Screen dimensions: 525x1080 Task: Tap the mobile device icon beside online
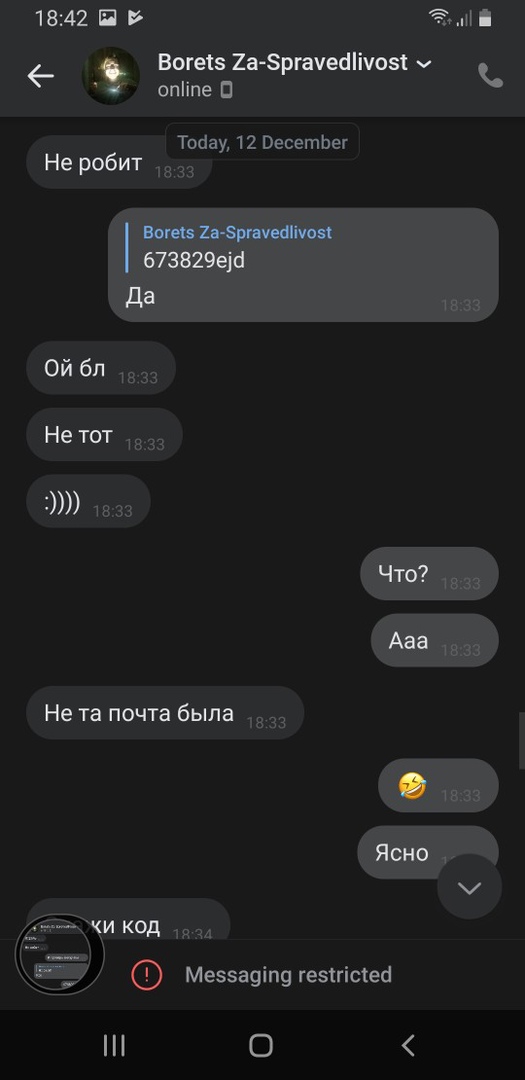point(226,90)
